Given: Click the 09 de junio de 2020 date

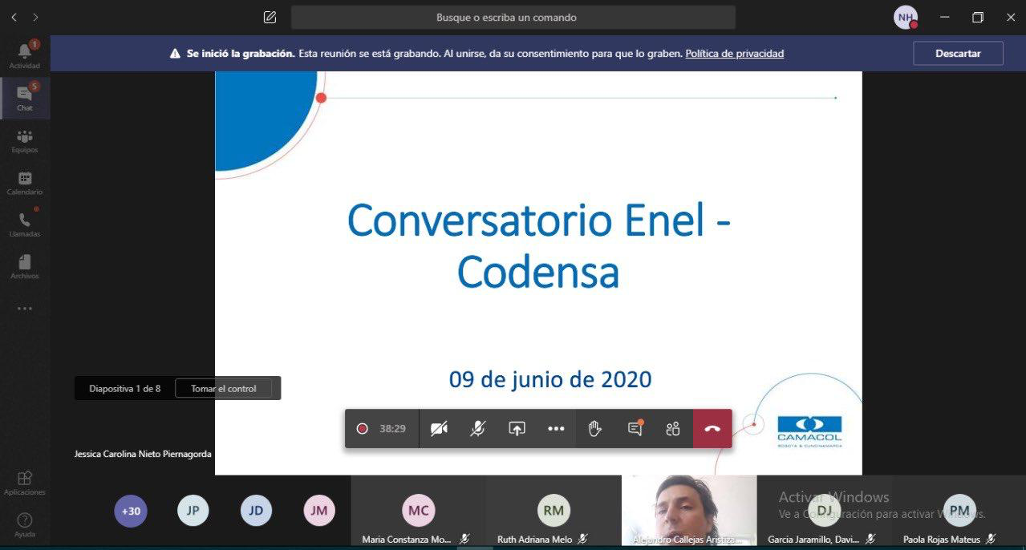Looking at the screenshot, I should (550, 379).
